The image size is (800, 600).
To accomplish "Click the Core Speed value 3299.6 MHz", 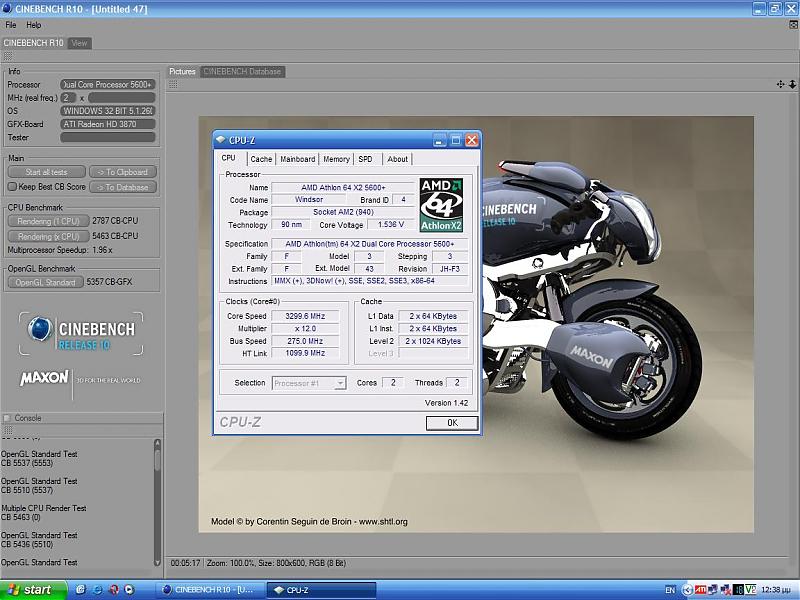I will pos(305,316).
